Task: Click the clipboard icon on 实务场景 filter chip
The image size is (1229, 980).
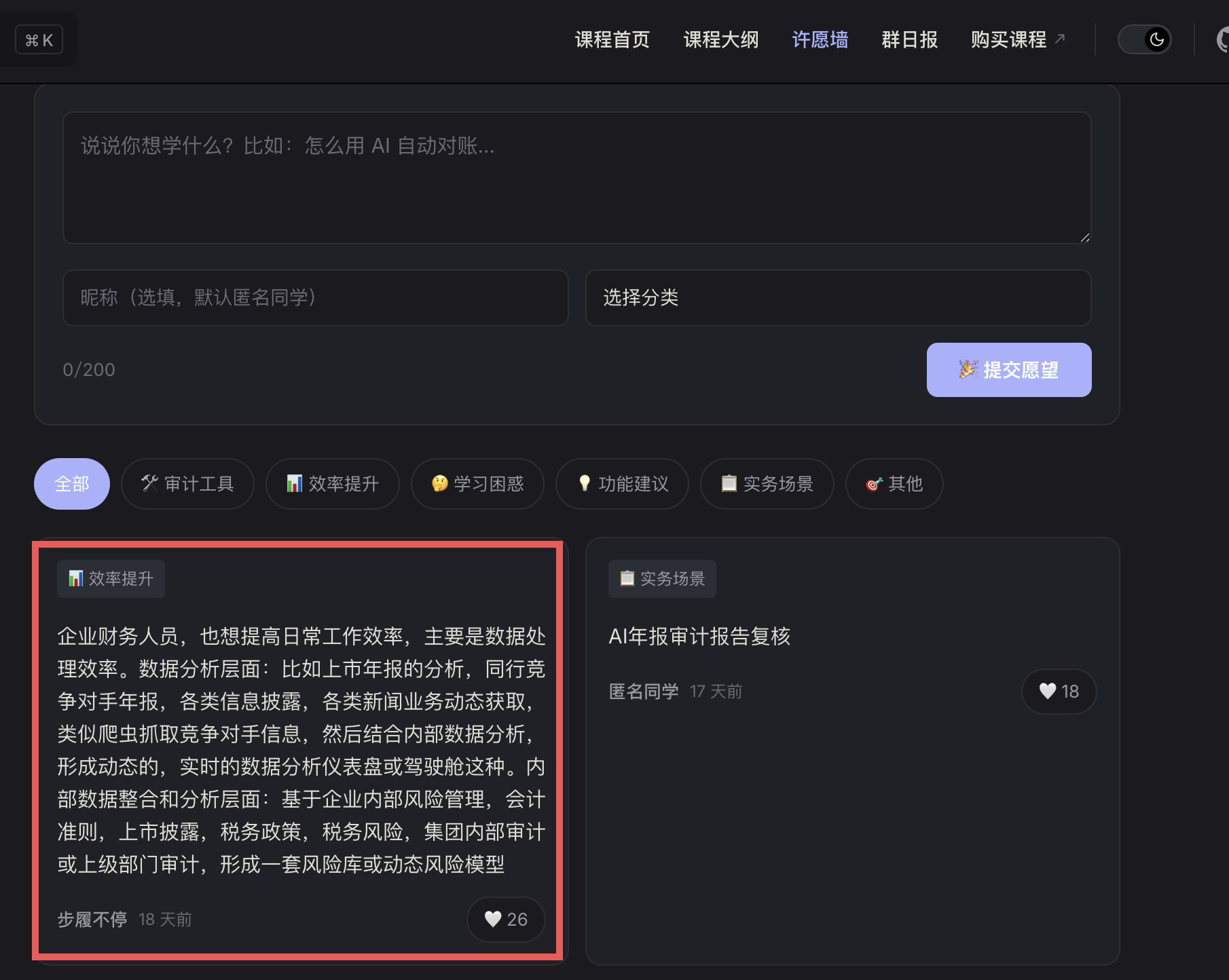Action: [x=729, y=483]
